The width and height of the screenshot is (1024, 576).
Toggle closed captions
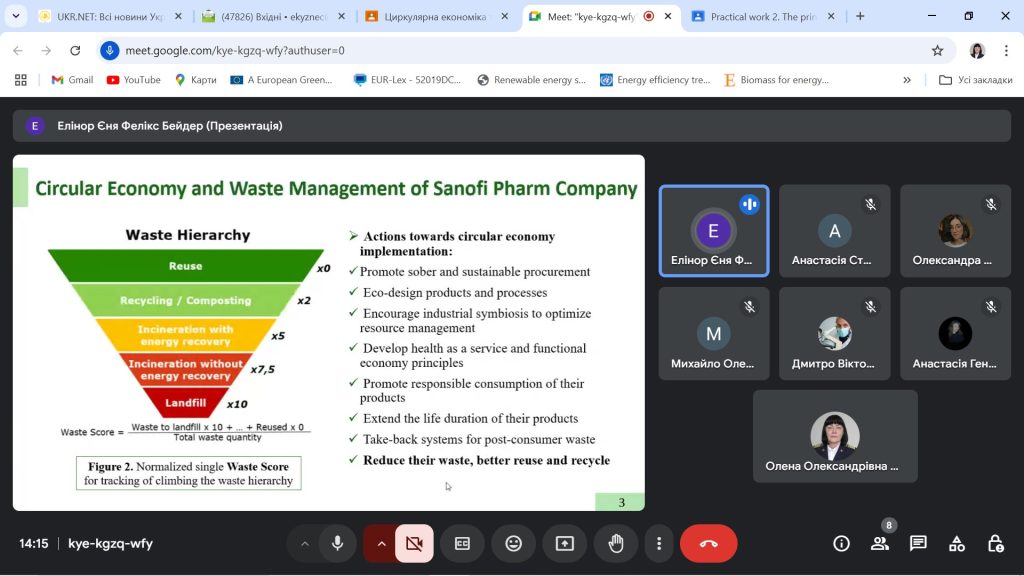click(462, 543)
